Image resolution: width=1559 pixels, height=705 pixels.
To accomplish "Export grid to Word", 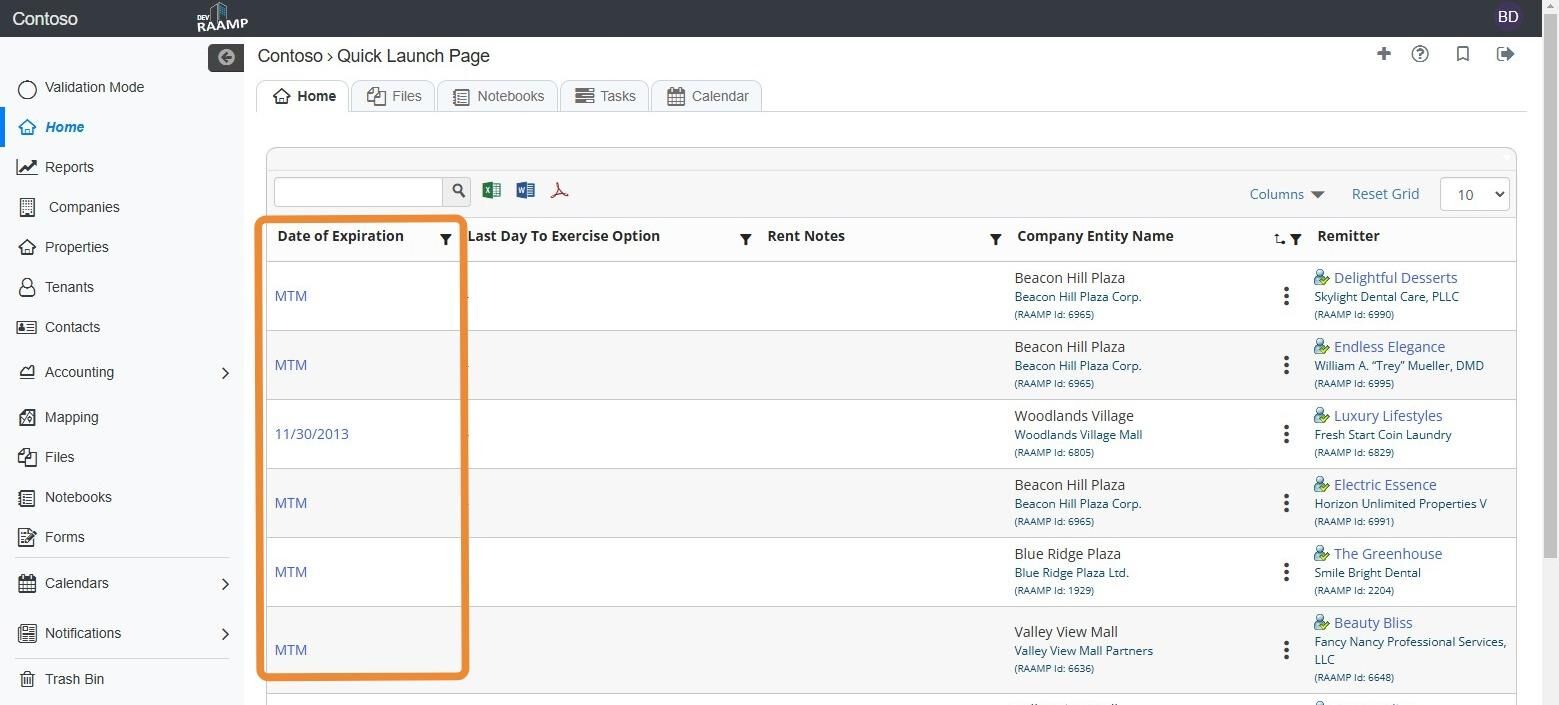I will click(525, 190).
